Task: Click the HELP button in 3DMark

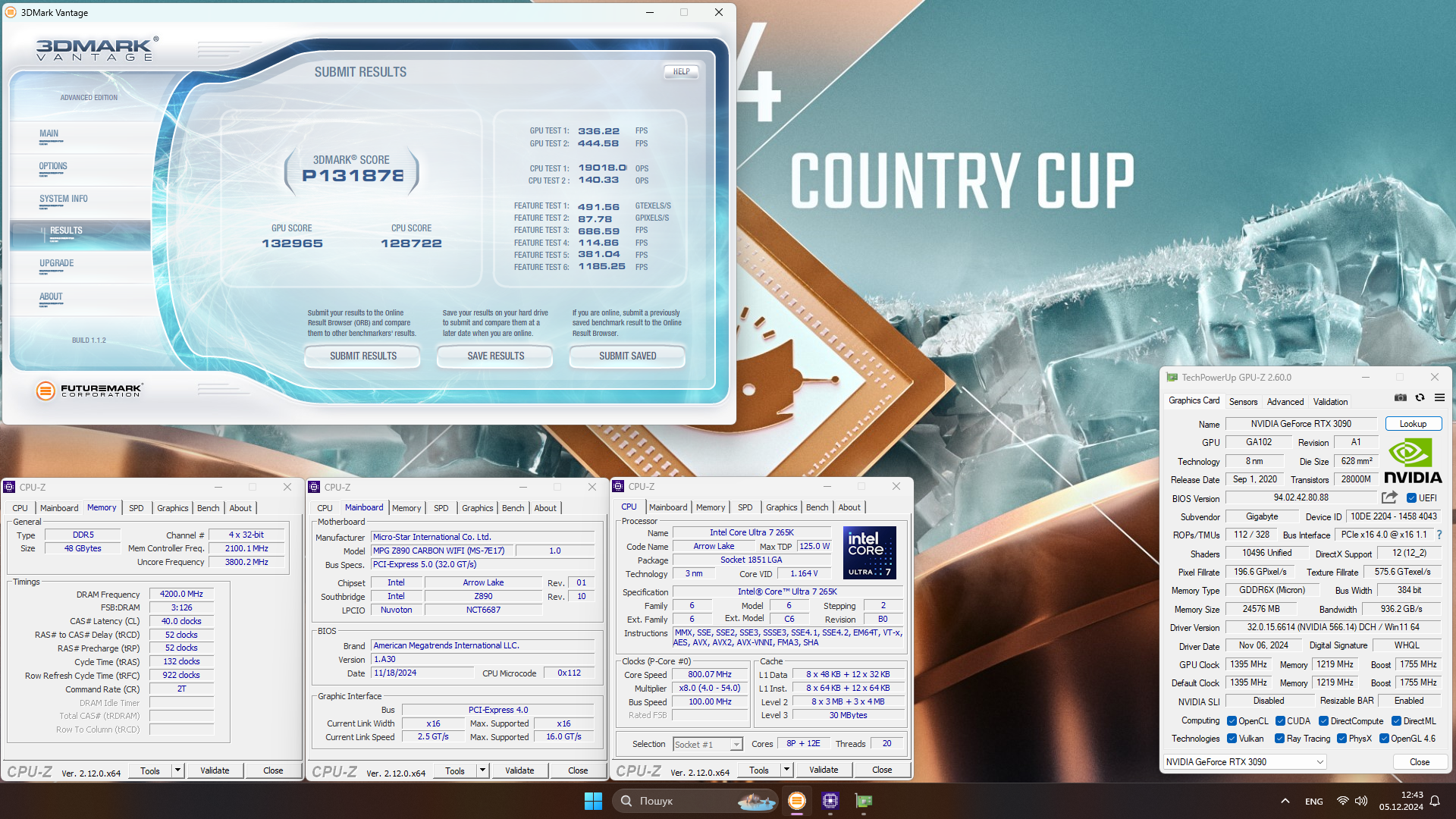Action: tap(681, 72)
